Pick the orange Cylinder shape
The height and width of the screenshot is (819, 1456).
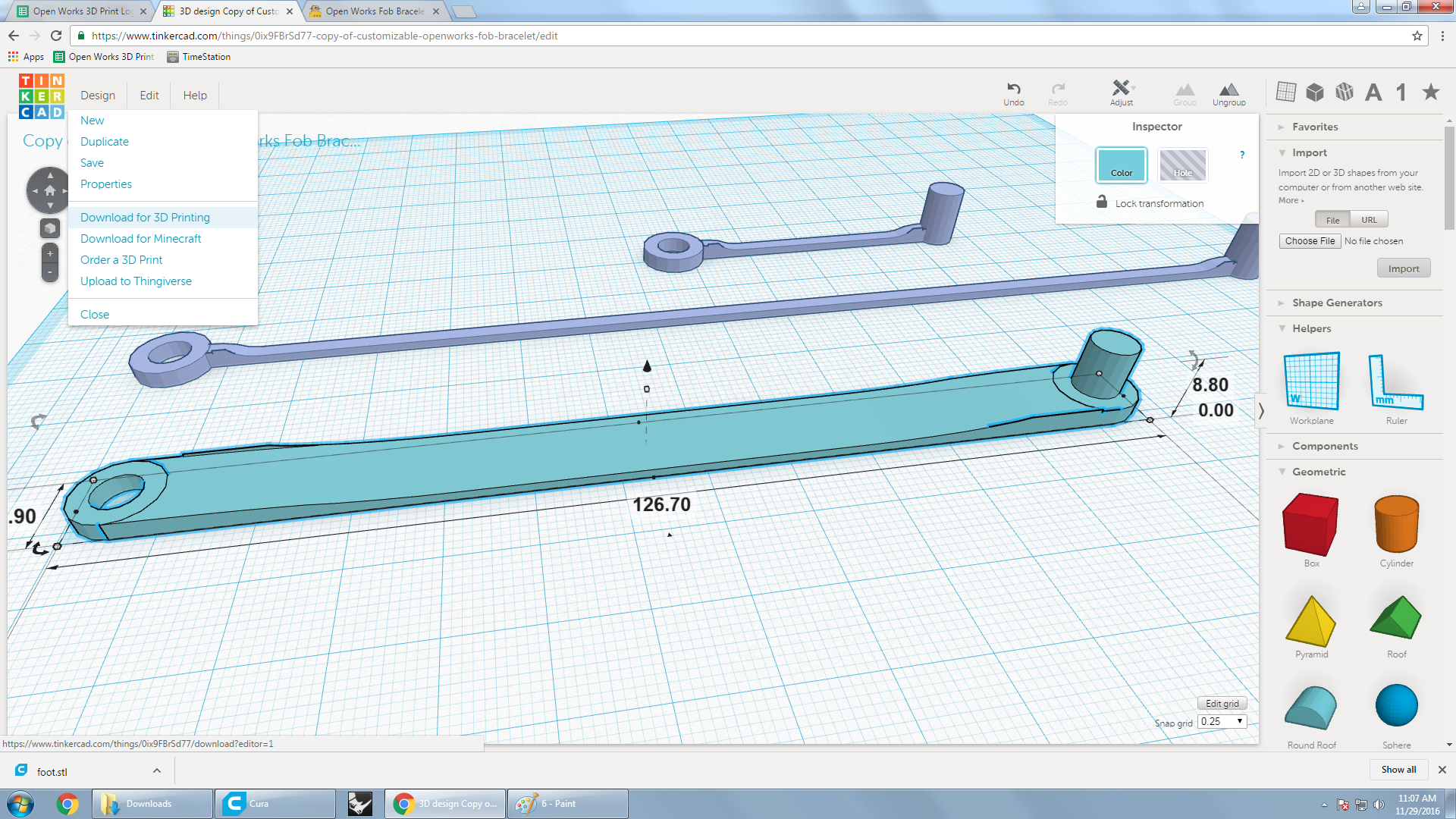[x=1396, y=529]
